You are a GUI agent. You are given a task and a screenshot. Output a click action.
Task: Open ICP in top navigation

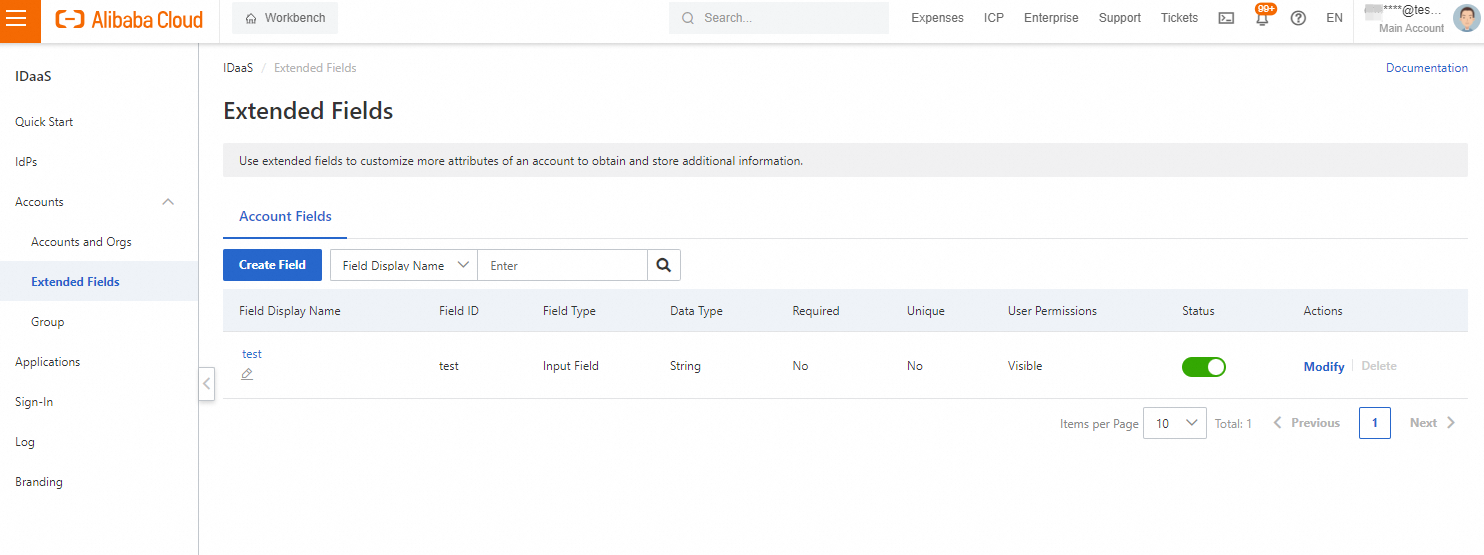click(994, 18)
